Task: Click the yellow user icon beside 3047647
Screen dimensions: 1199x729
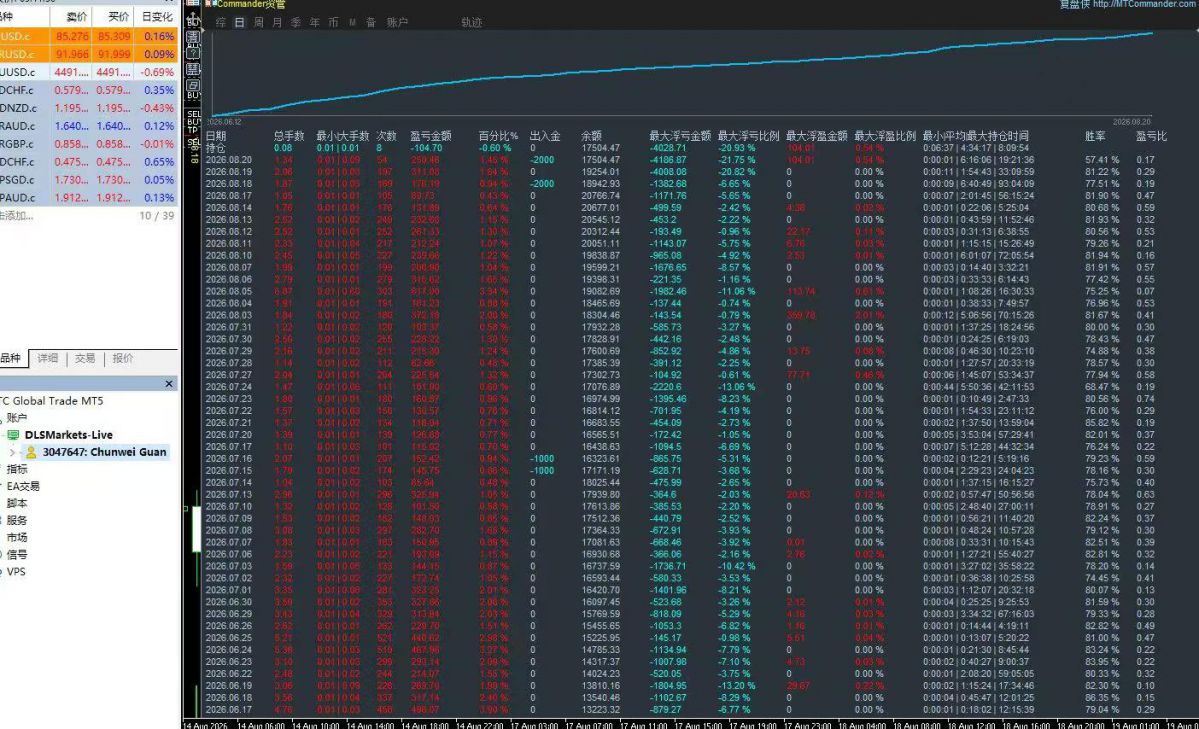Action: coord(31,452)
